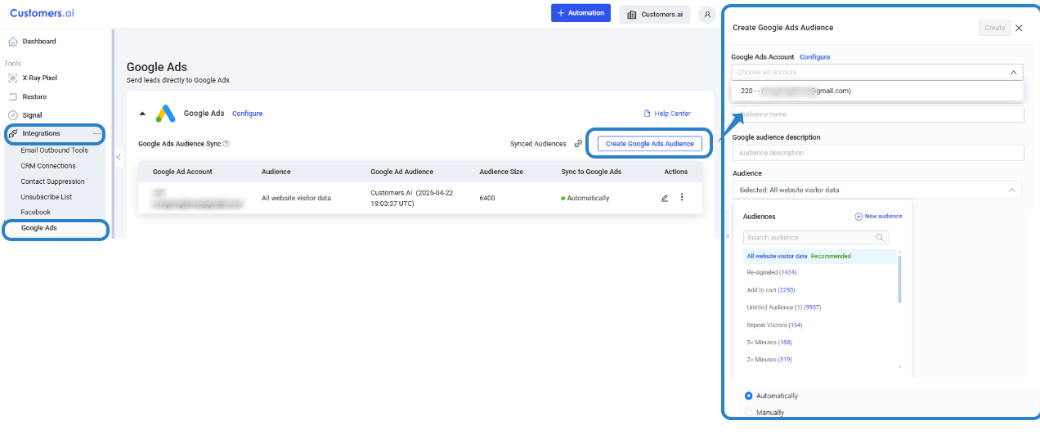Select 2+ Minutes audience
Screen dimensions: 1040x443
(x=769, y=359)
